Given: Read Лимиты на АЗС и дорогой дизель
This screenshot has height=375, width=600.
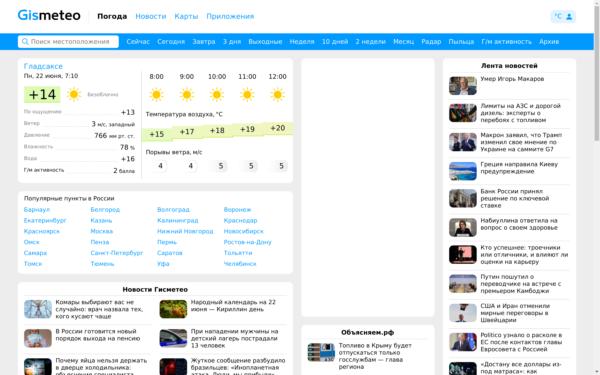Looking at the screenshot, I should click(x=520, y=113).
